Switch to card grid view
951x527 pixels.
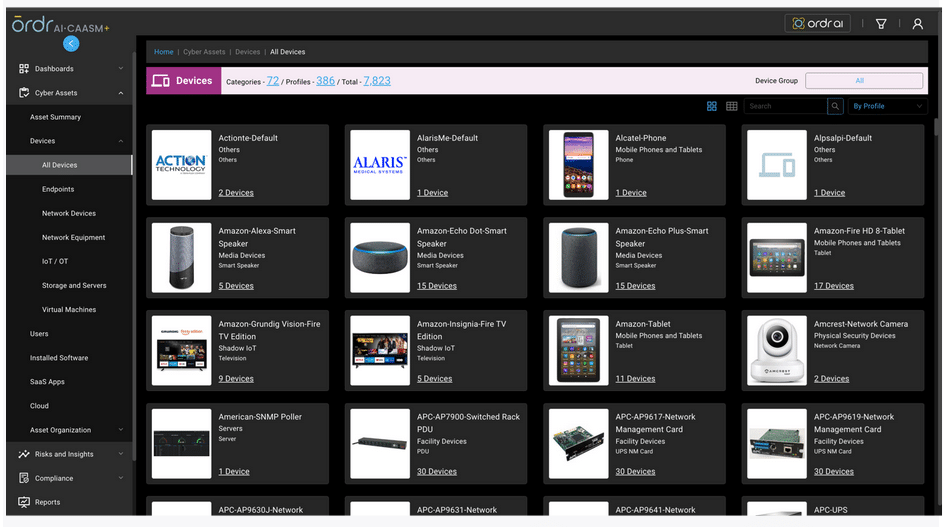(x=711, y=106)
